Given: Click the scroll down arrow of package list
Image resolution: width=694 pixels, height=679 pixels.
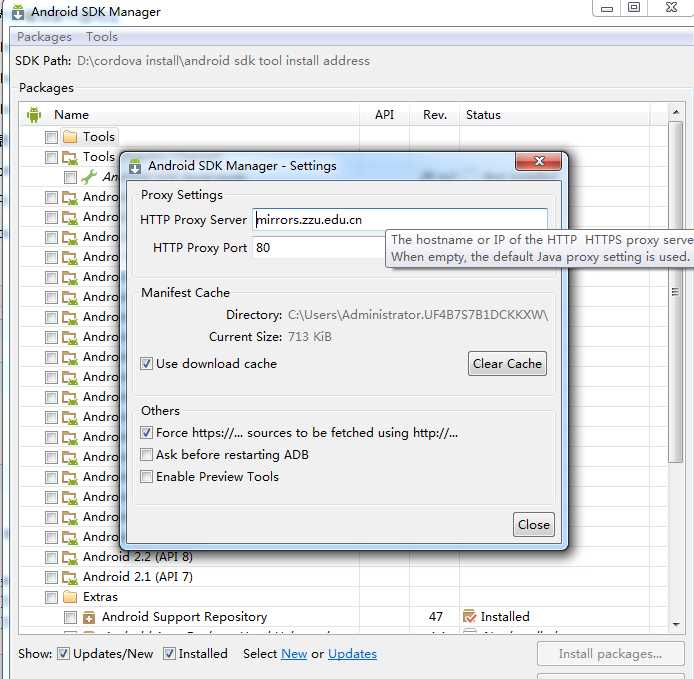Looking at the screenshot, I should point(676,625).
